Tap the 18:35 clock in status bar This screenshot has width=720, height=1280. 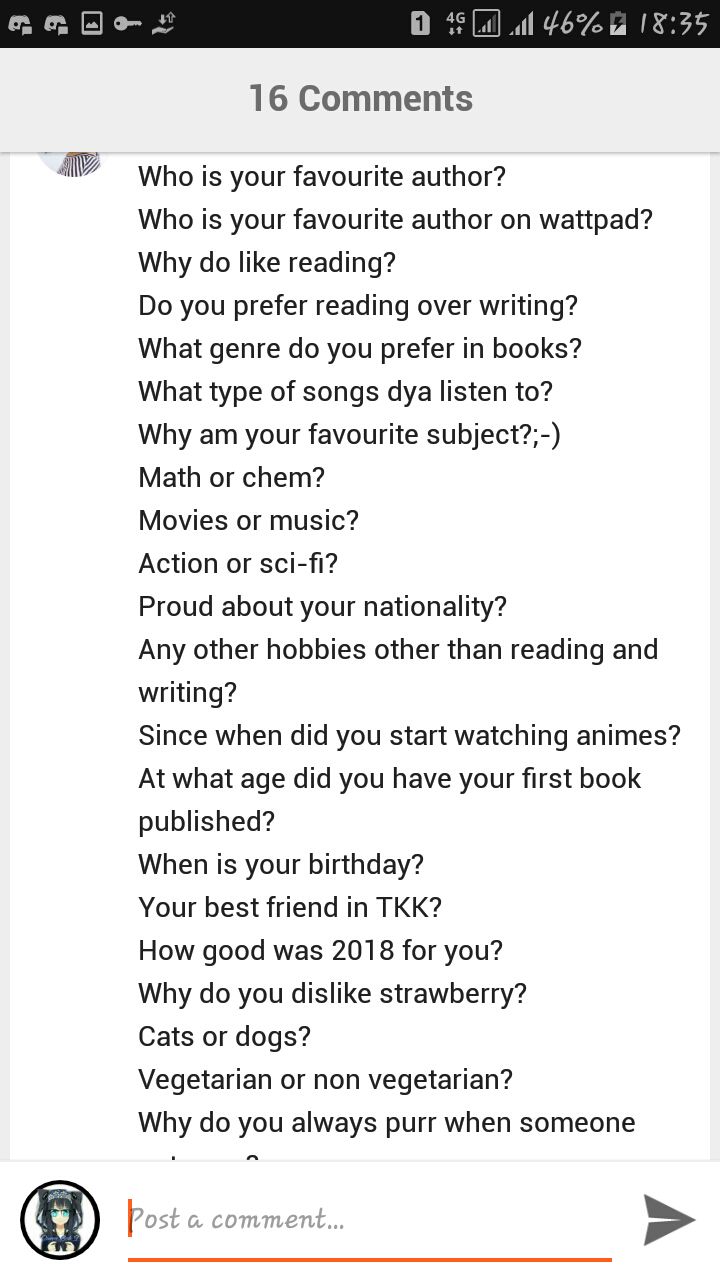674,23
